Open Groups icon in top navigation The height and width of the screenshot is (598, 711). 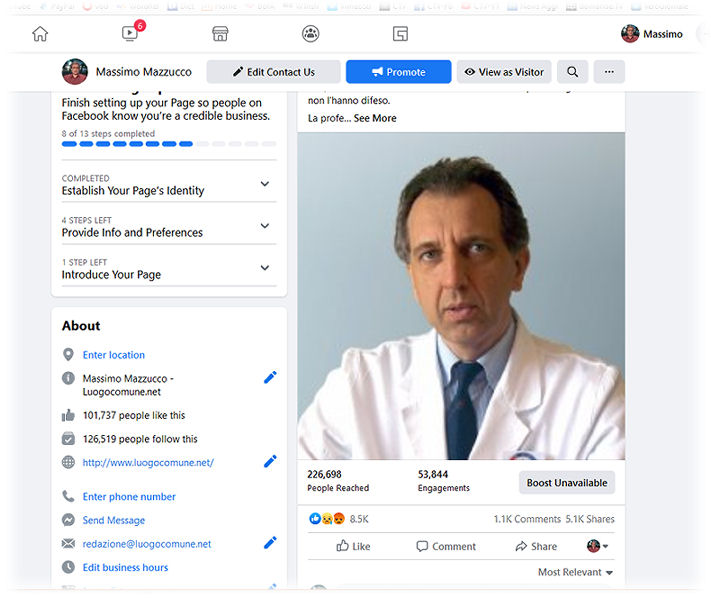tap(311, 34)
